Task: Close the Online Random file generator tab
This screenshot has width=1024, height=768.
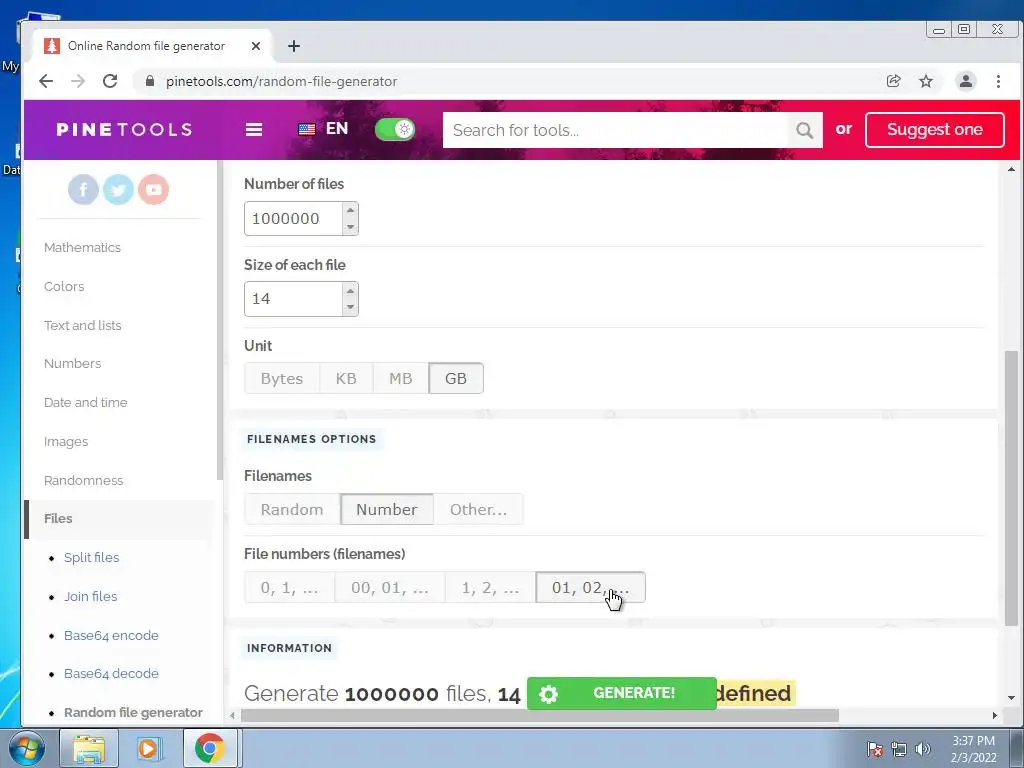Action: point(256,46)
